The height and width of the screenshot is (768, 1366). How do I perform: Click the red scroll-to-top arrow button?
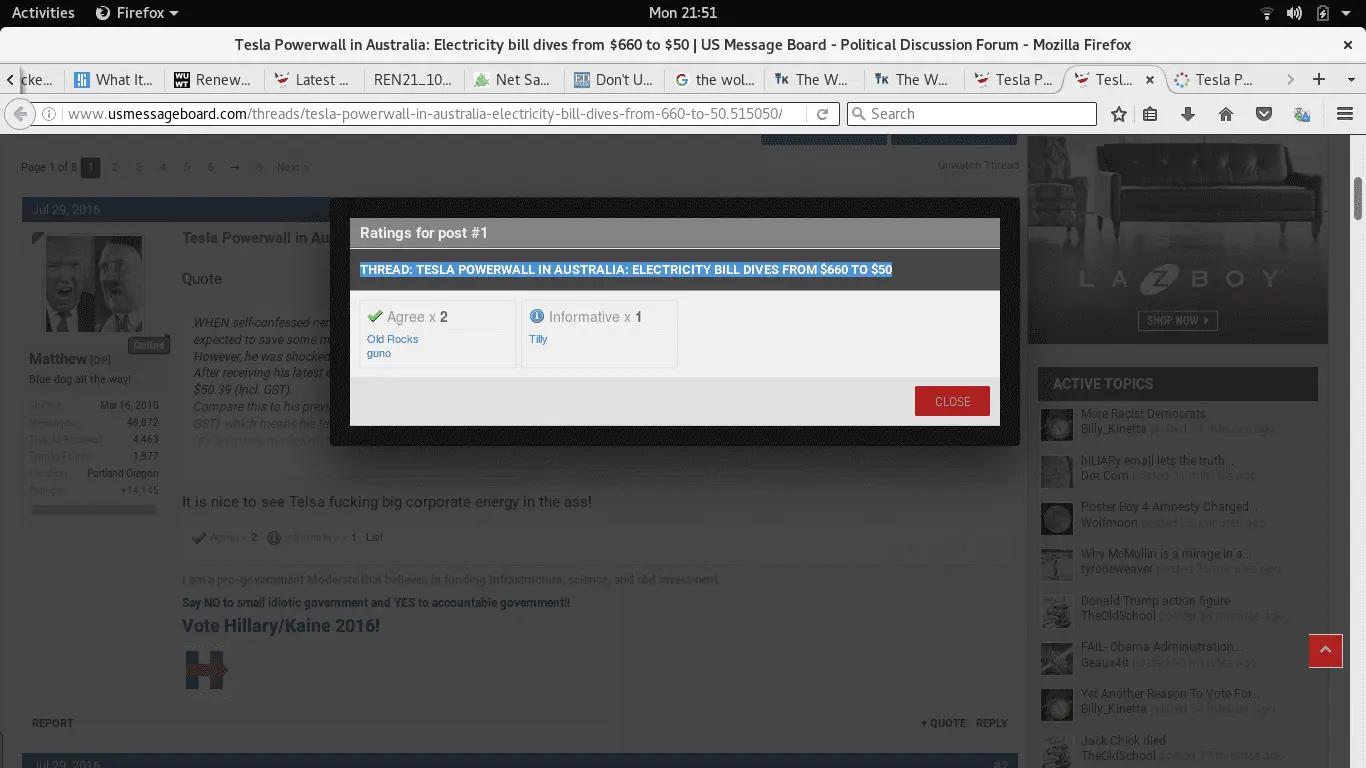[x=1325, y=651]
